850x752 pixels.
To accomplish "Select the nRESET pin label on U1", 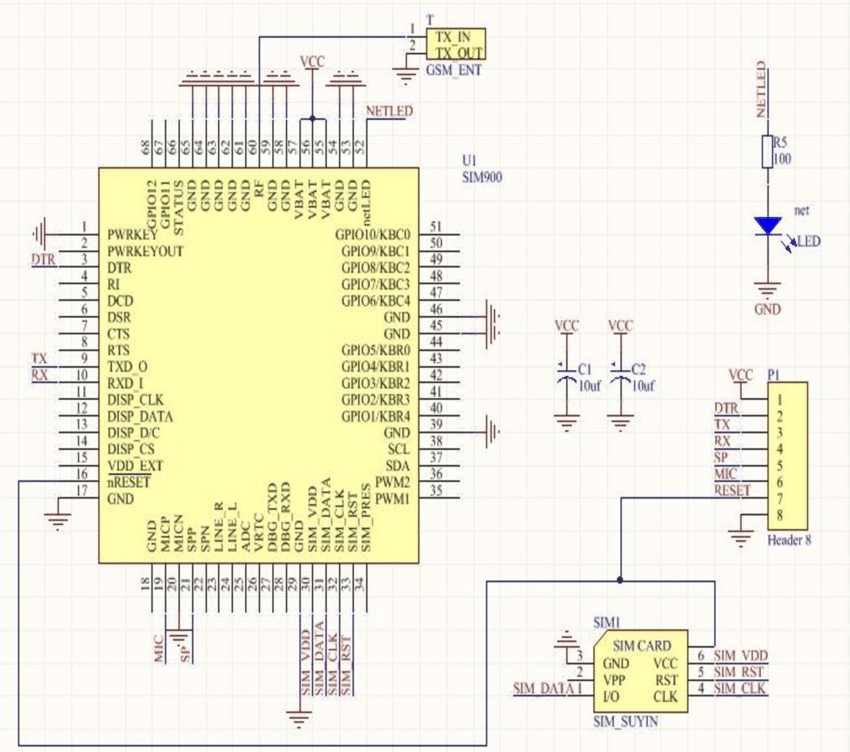I will 129,482.
